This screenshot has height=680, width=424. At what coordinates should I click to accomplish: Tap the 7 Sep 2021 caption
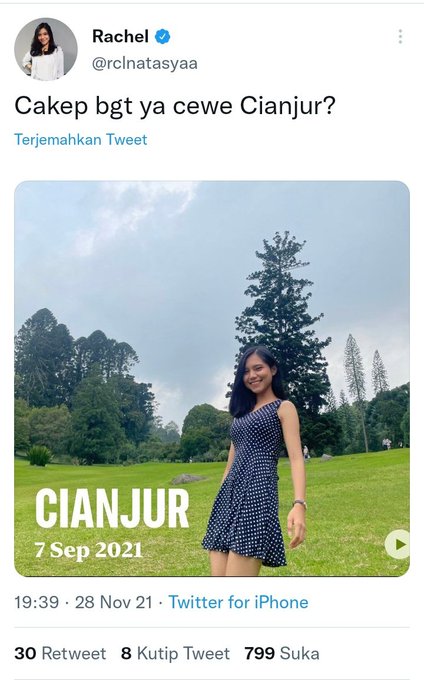[88, 550]
